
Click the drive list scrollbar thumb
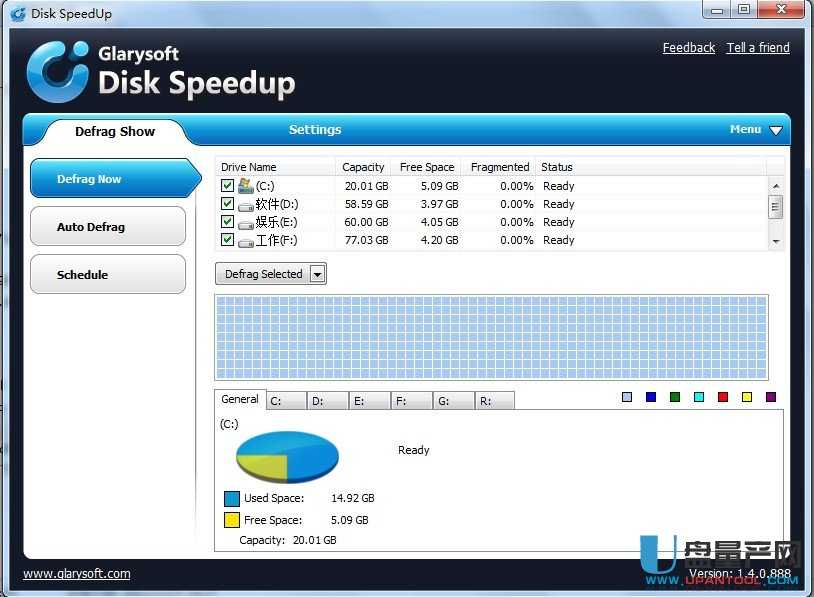pos(776,207)
